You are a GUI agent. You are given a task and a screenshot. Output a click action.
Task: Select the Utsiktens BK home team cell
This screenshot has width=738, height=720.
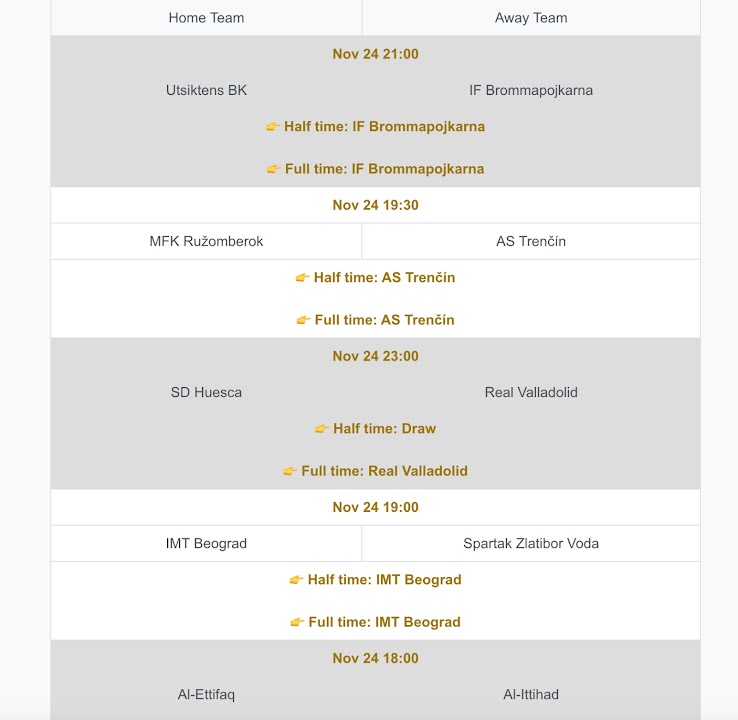click(x=206, y=90)
